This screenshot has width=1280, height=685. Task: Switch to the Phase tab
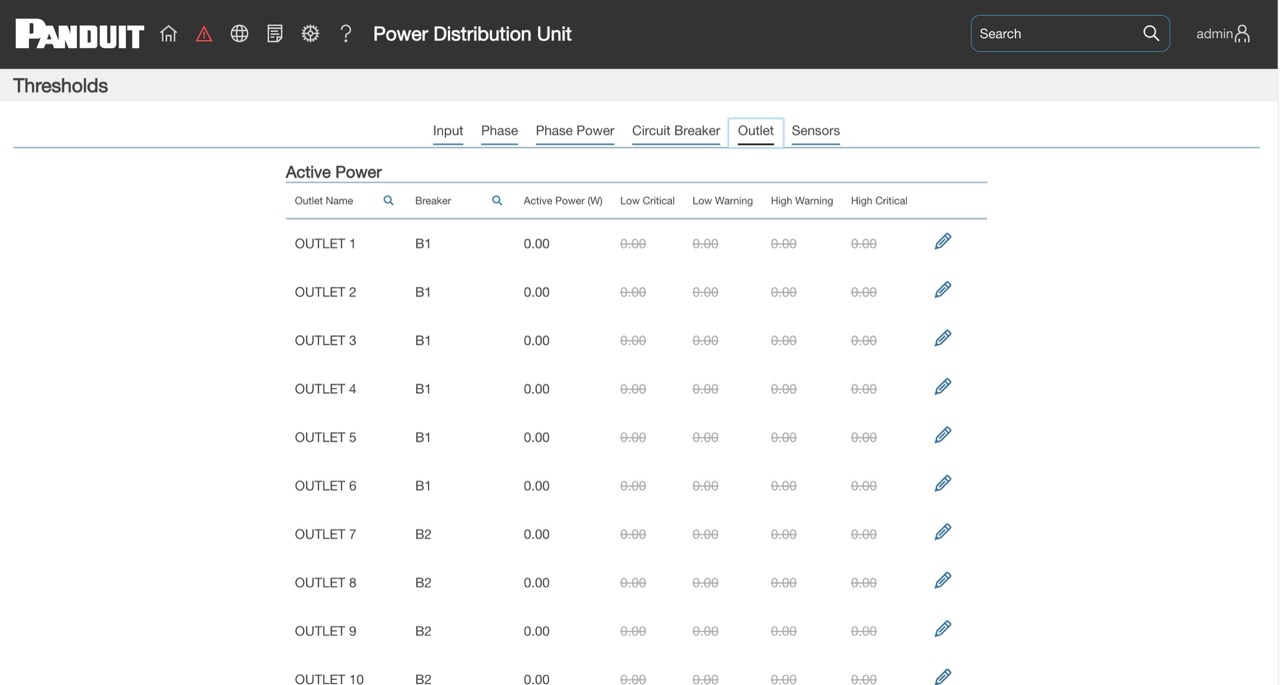499,131
